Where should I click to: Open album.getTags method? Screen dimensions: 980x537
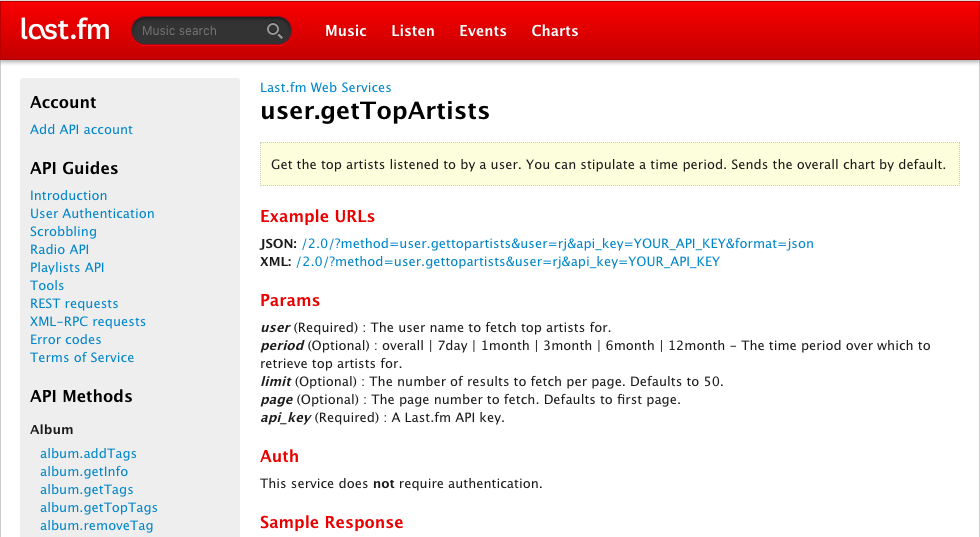pos(86,489)
